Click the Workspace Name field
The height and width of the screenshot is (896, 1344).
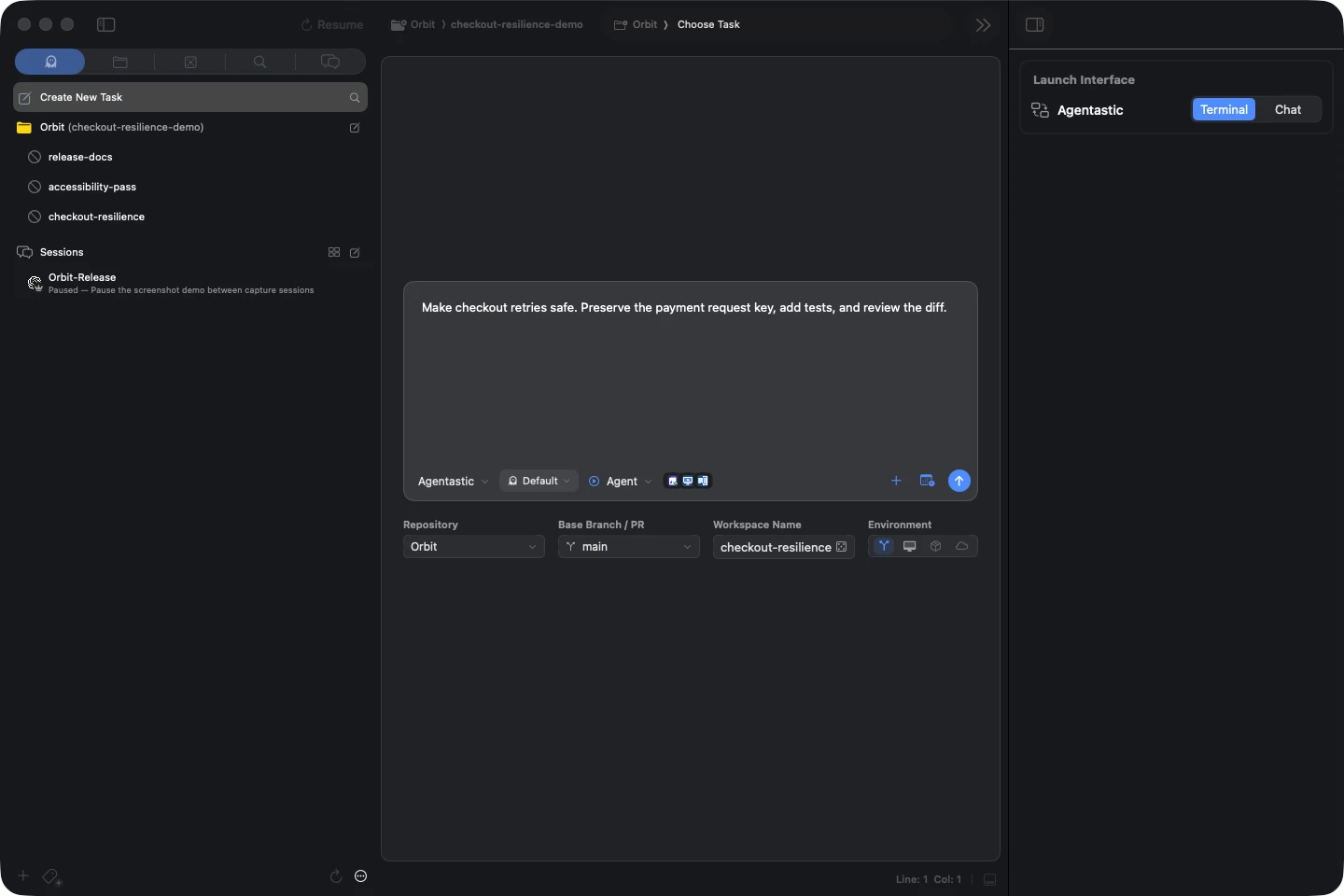[x=784, y=547]
